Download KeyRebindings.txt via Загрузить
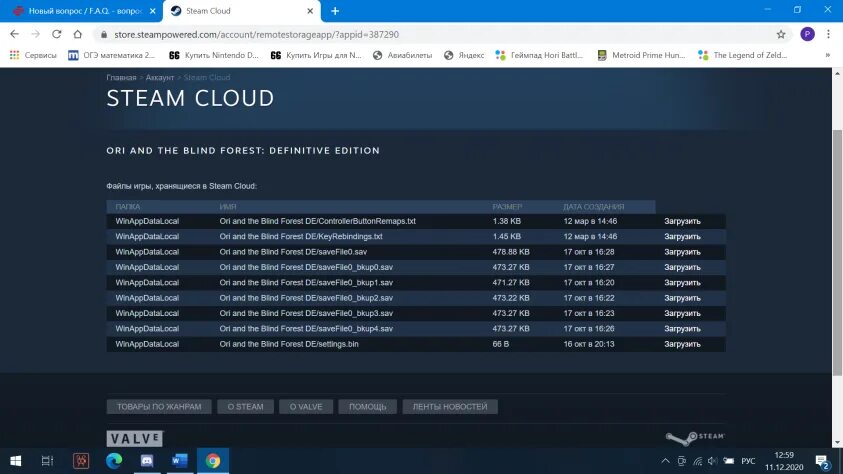 pyautogui.click(x=682, y=236)
